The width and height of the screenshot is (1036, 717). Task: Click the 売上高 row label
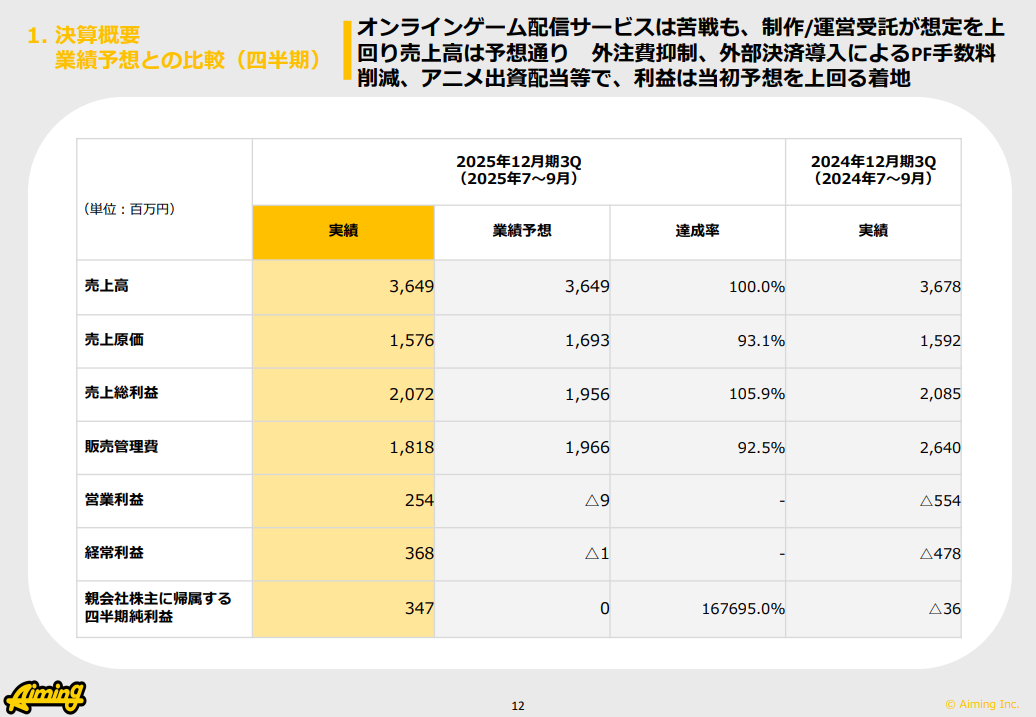tap(107, 286)
